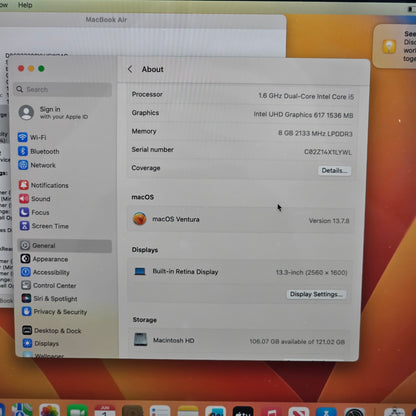Open Music from the Dock
The image size is (416, 416).
pyautogui.click(x=271, y=412)
